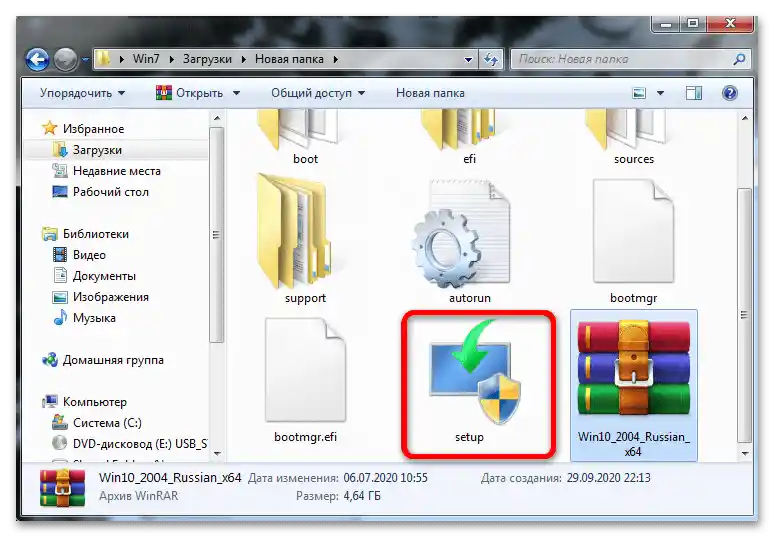
Task: Click file list scroll up arrow
Action: (745, 118)
